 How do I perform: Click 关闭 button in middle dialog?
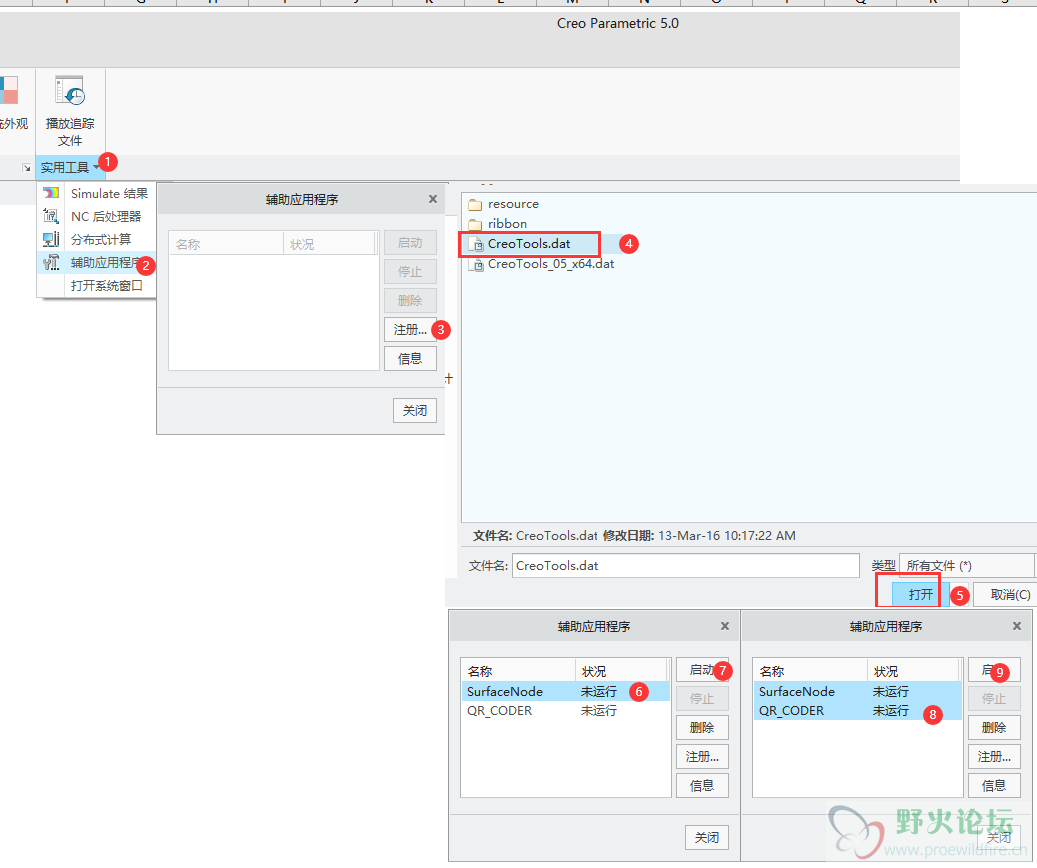click(706, 838)
